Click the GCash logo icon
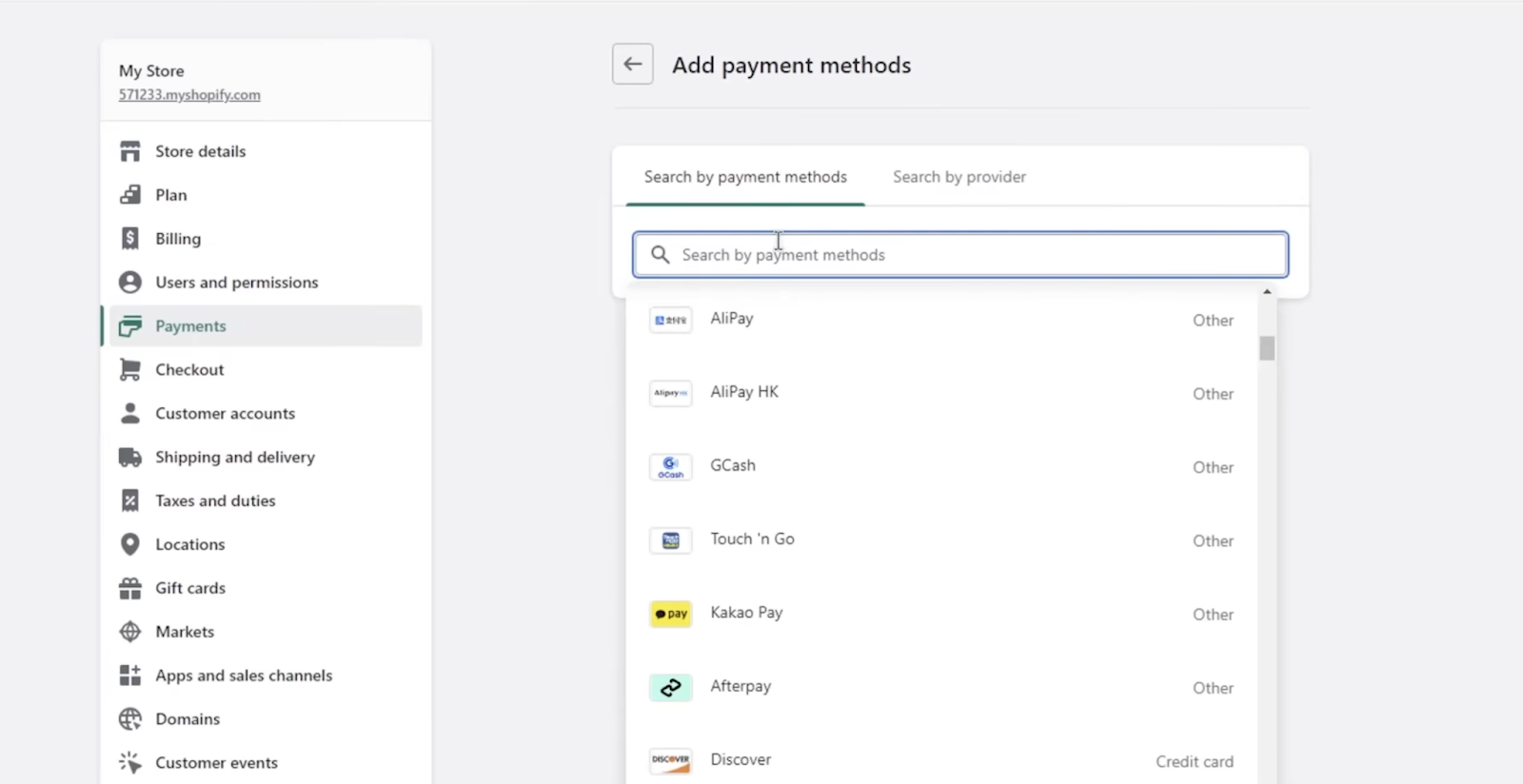The width and height of the screenshot is (1523, 784). [x=671, y=467]
